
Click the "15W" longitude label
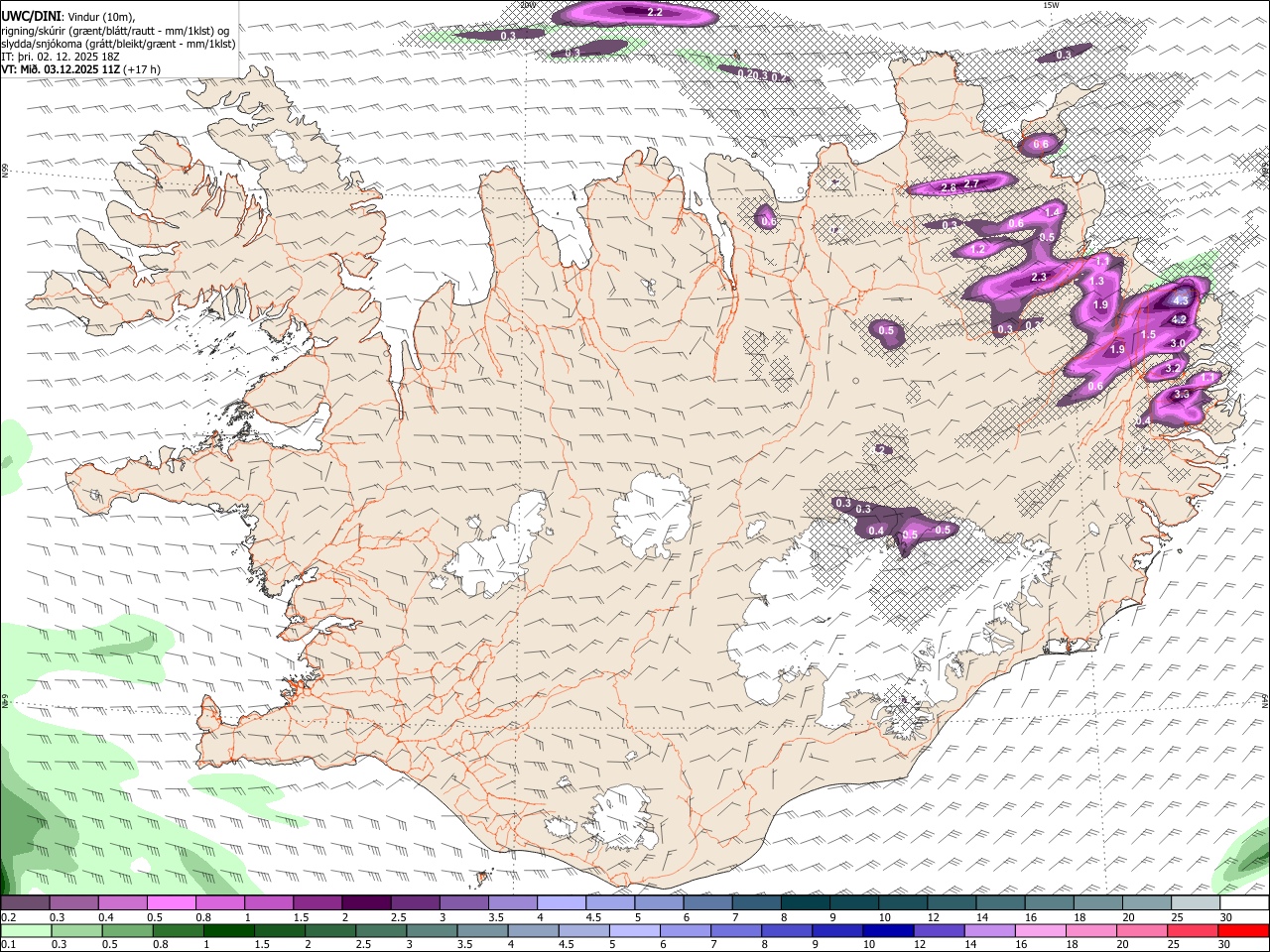coord(1051,5)
